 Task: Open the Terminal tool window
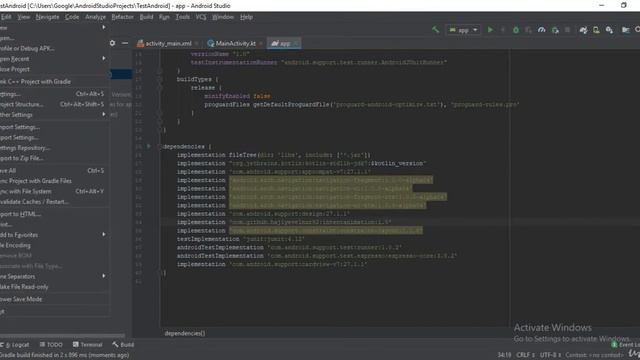tap(87, 345)
